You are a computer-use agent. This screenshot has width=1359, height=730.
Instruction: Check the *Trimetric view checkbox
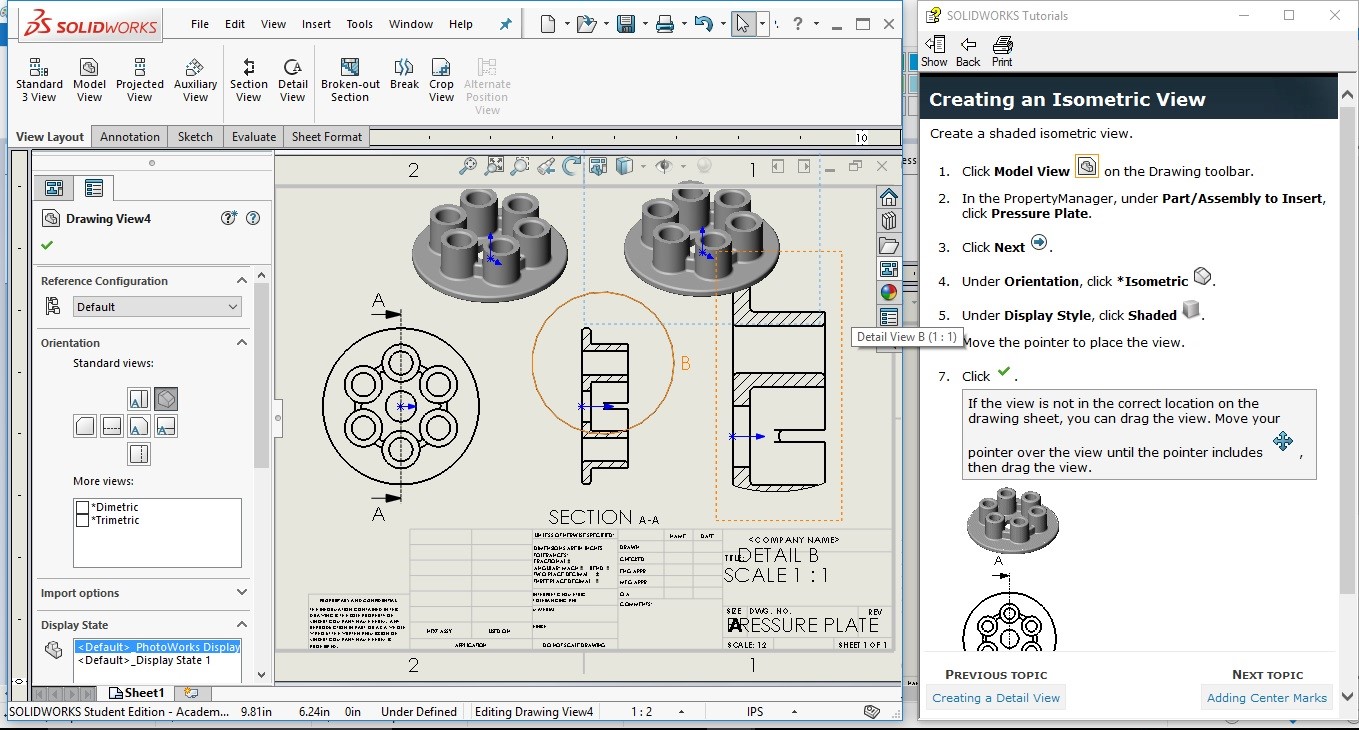click(x=83, y=520)
